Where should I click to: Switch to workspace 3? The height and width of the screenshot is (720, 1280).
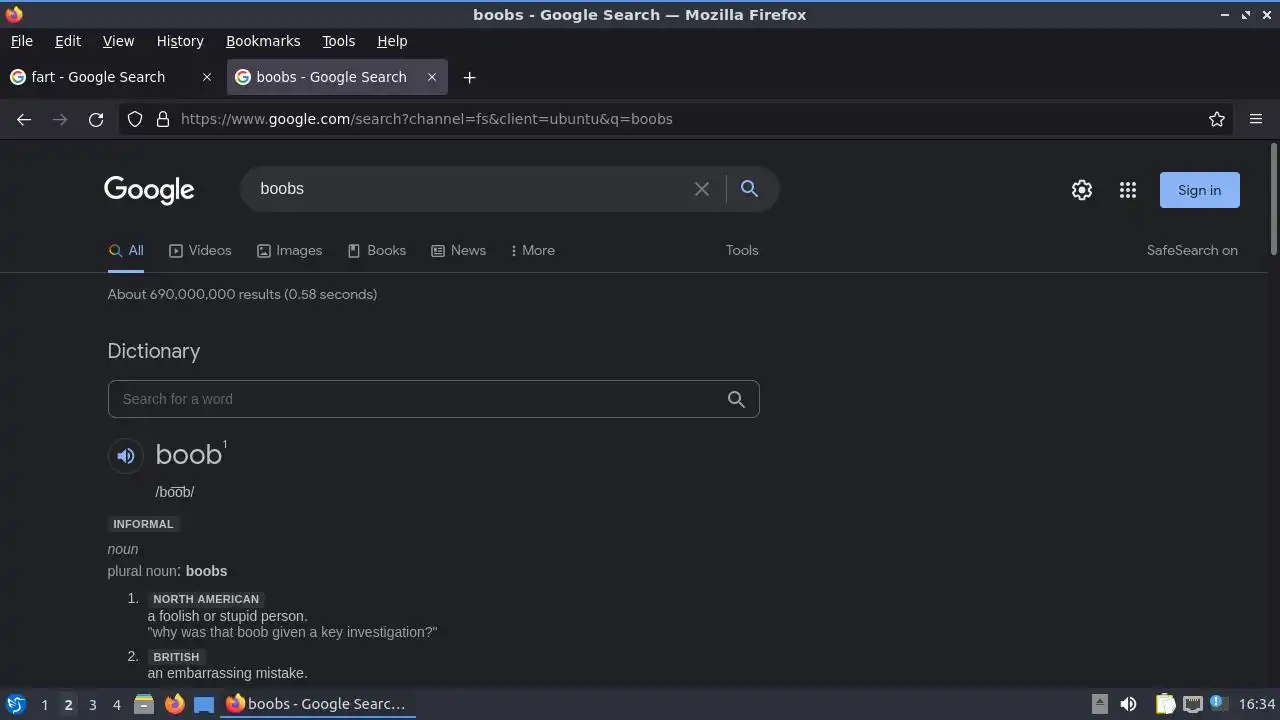tap(92, 705)
